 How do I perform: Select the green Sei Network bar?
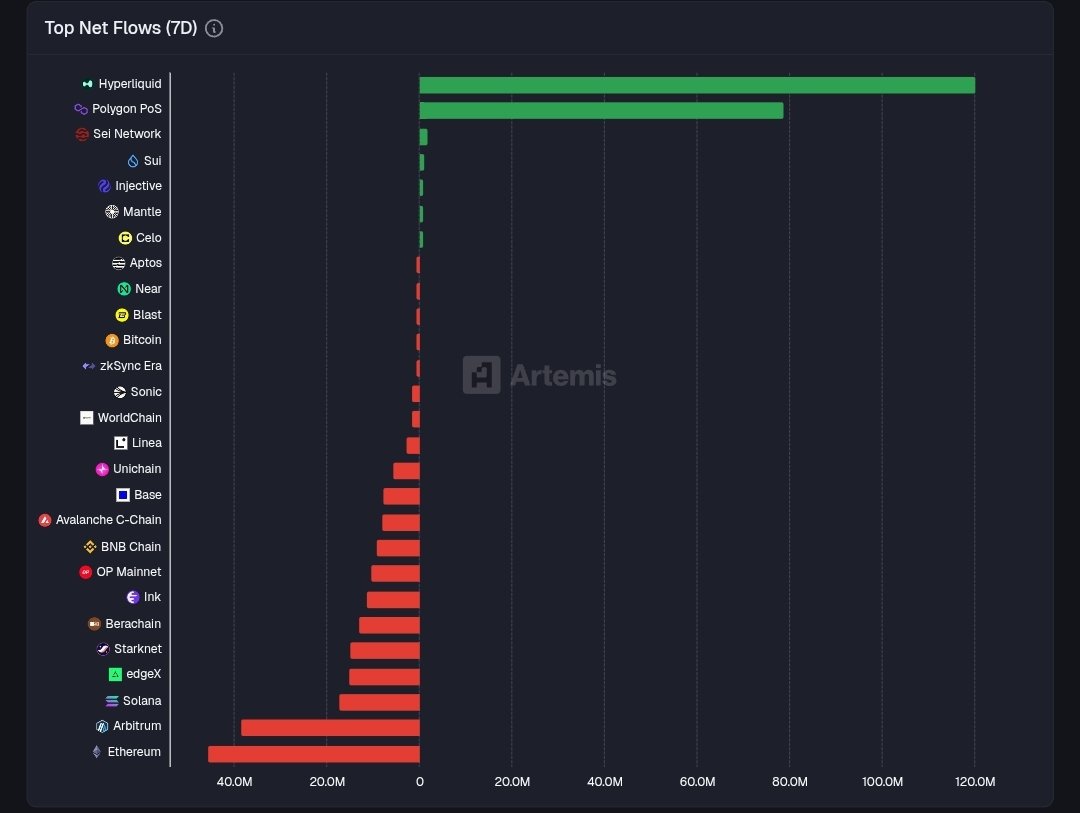(x=424, y=137)
